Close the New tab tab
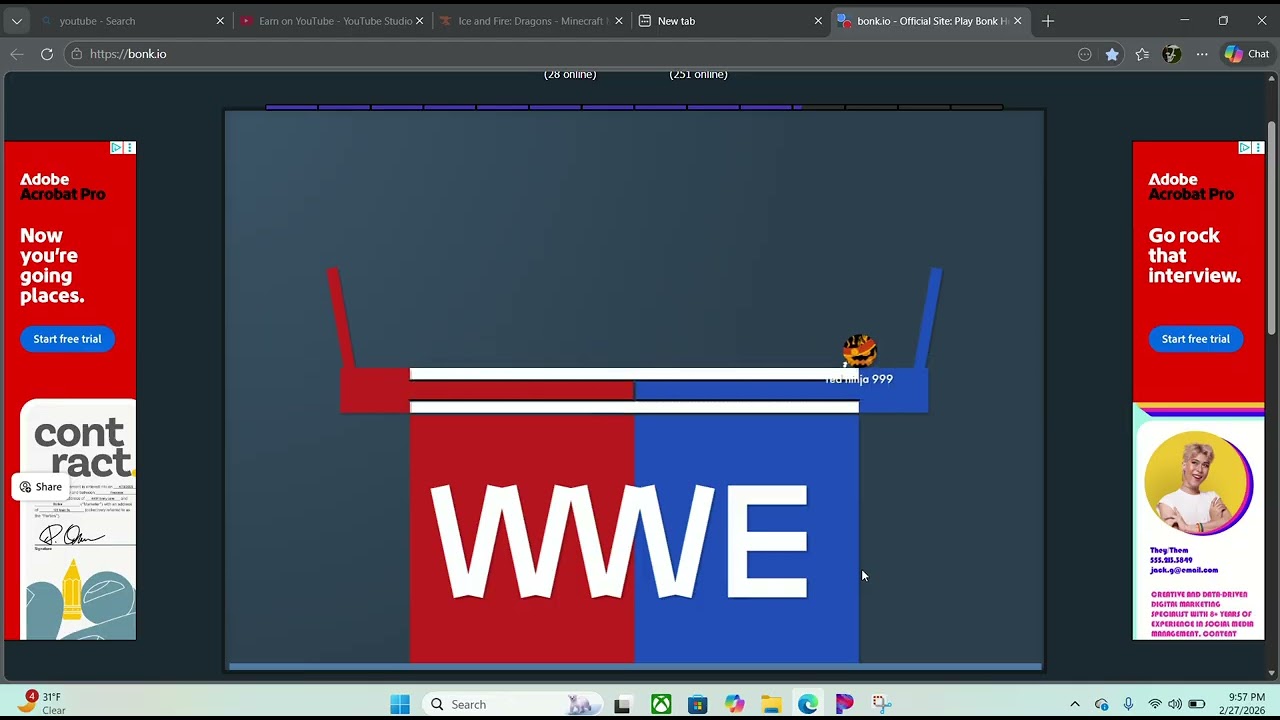 (x=818, y=21)
